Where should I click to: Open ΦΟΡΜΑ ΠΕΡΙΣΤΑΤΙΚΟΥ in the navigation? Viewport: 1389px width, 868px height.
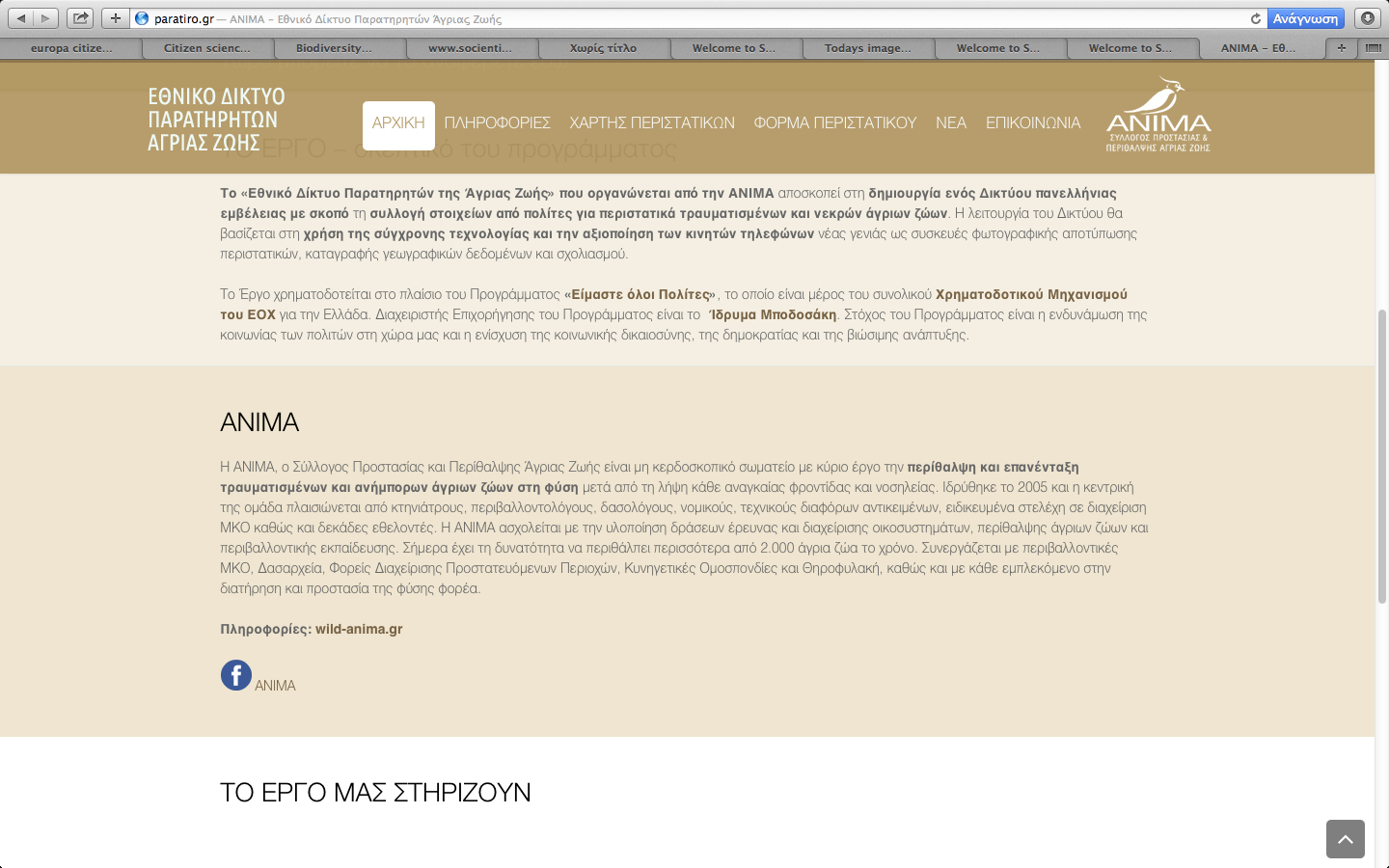coord(835,123)
